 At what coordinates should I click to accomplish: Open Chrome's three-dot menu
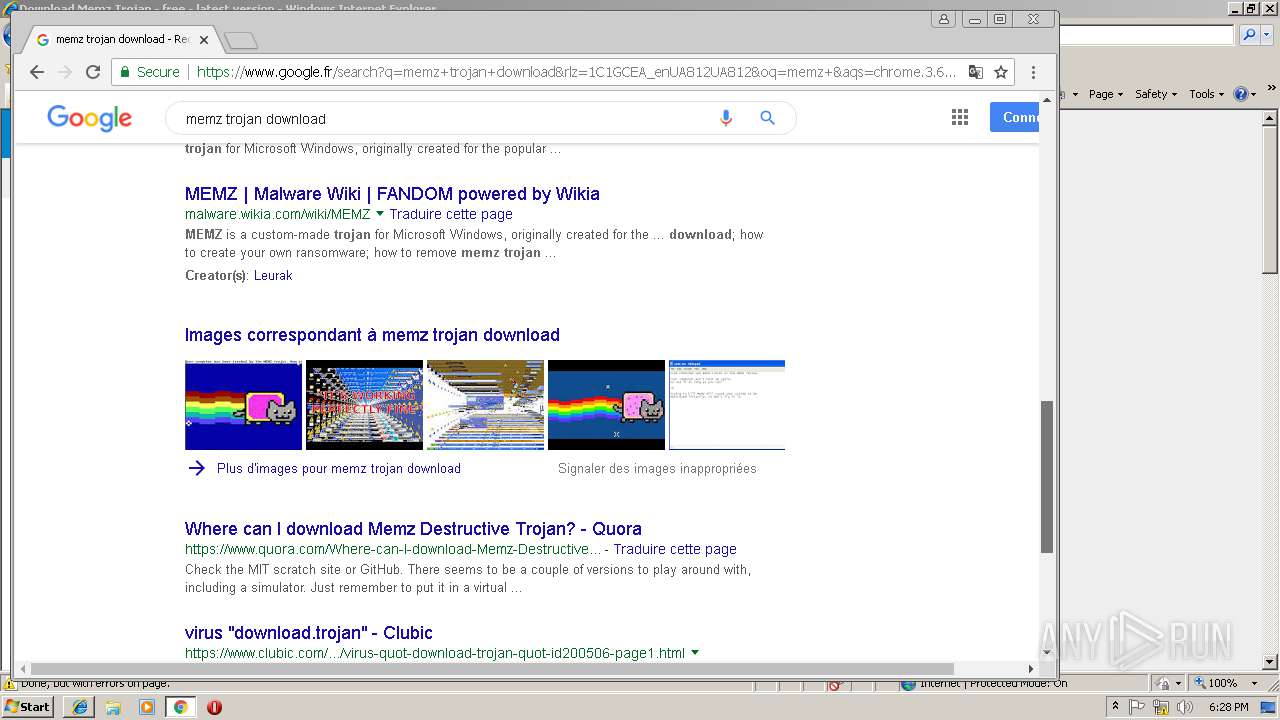pos(1033,72)
